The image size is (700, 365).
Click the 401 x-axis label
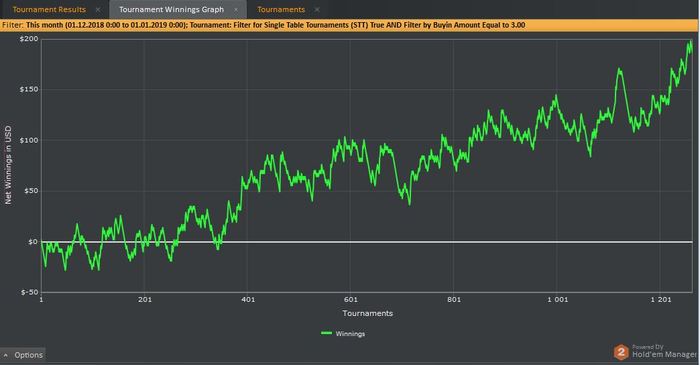click(x=248, y=299)
